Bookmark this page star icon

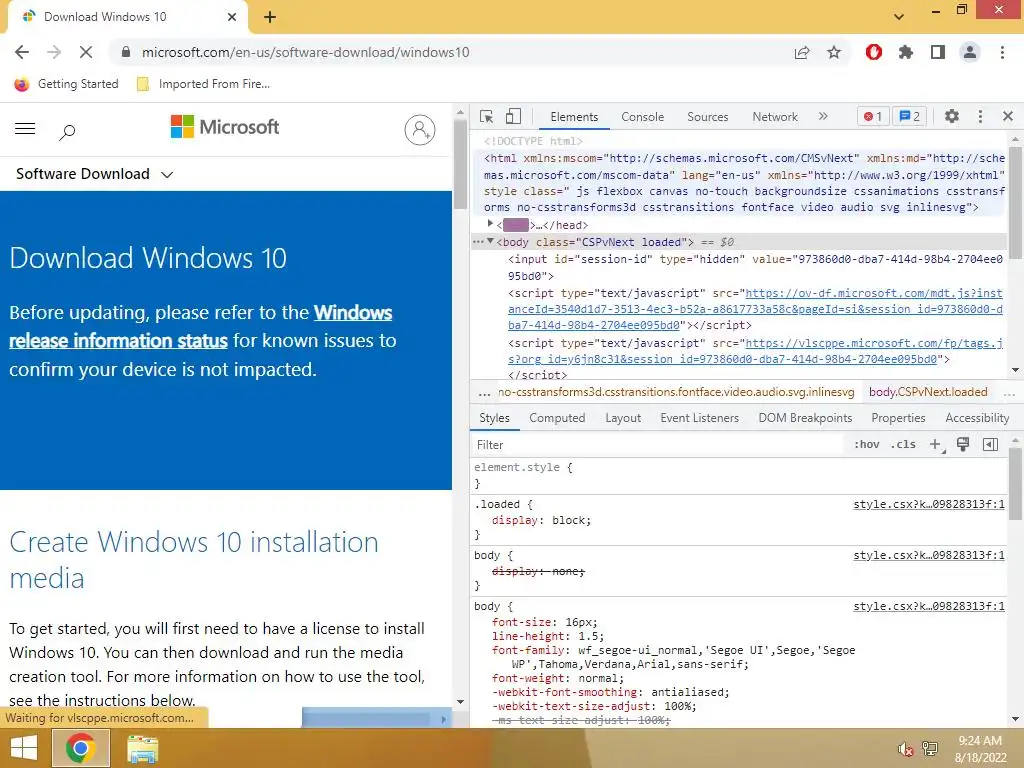tap(834, 52)
